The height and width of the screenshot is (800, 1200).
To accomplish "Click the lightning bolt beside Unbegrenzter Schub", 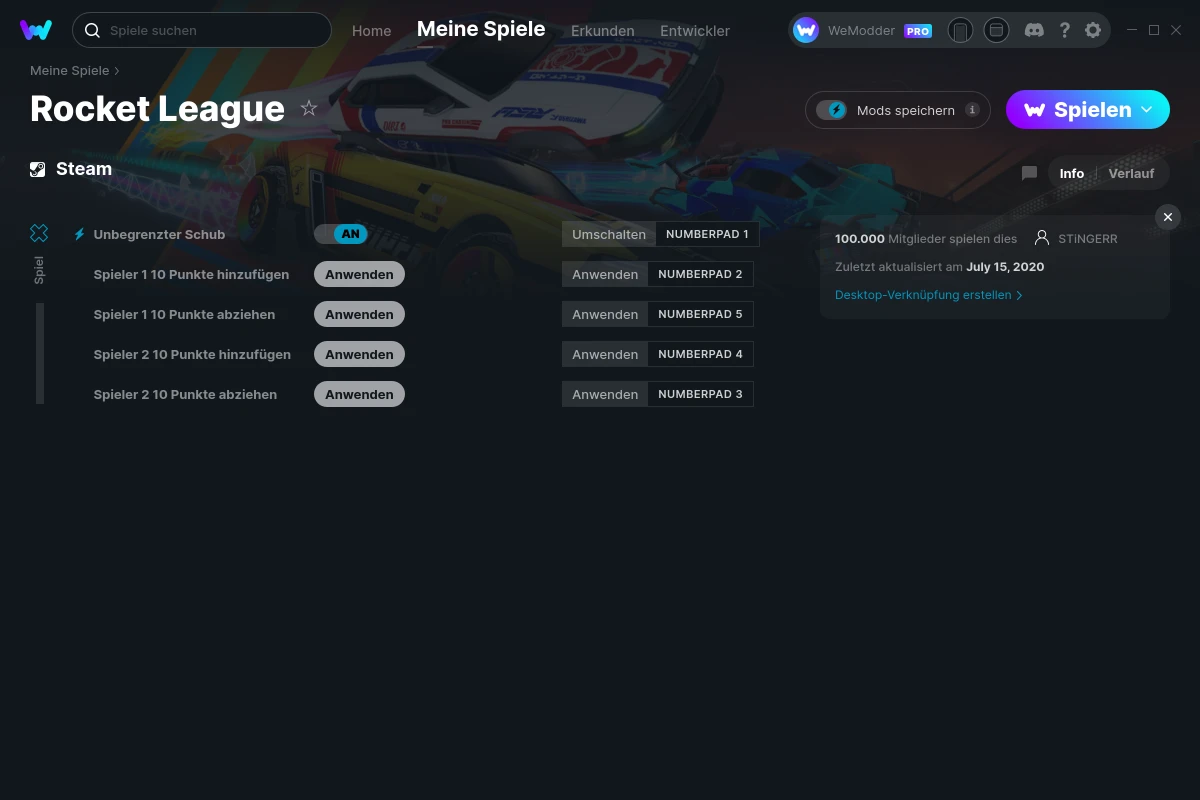I will pyautogui.click(x=79, y=234).
